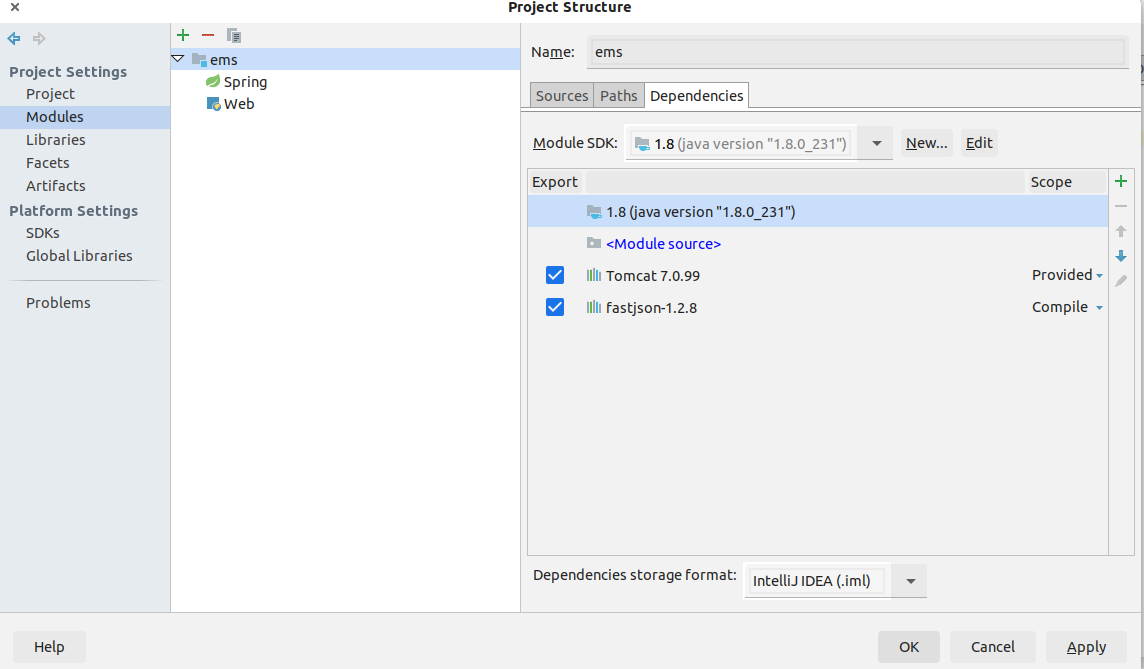The height and width of the screenshot is (669, 1144).
Task: Copy the selected module icon
Action: [x=233, y=35]
